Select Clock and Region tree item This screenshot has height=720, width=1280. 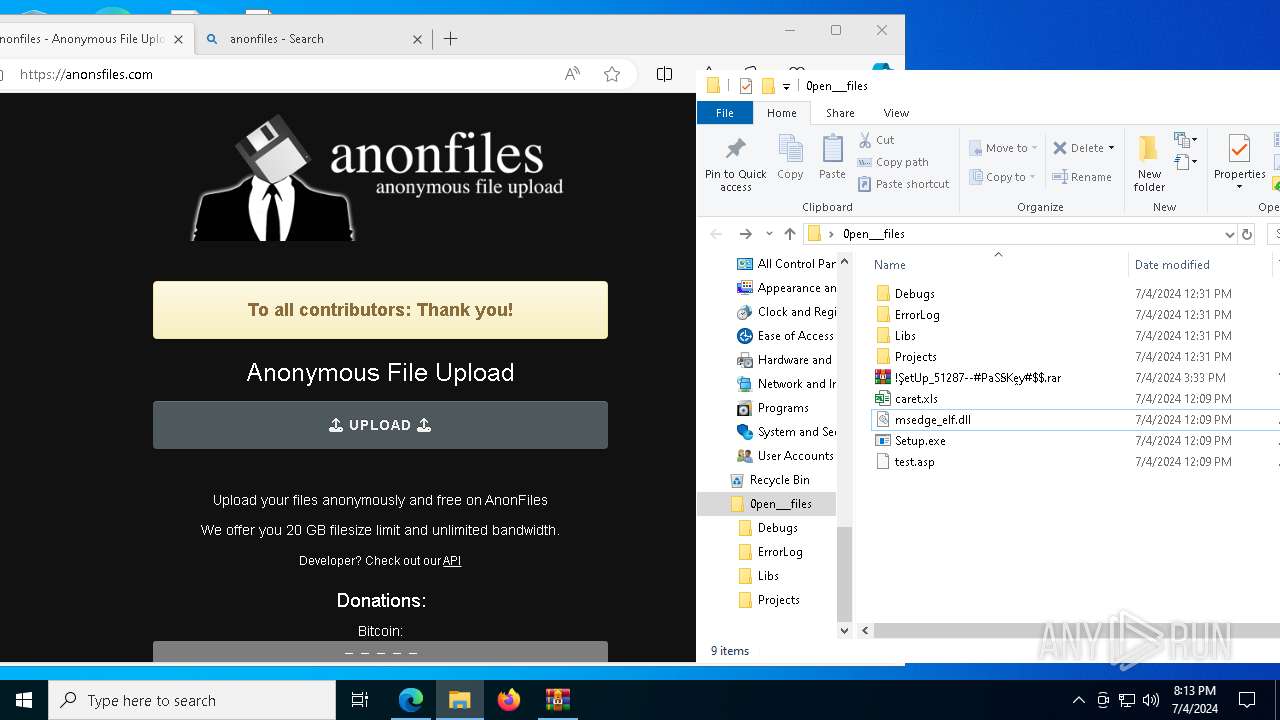click(x=786, y=312)
